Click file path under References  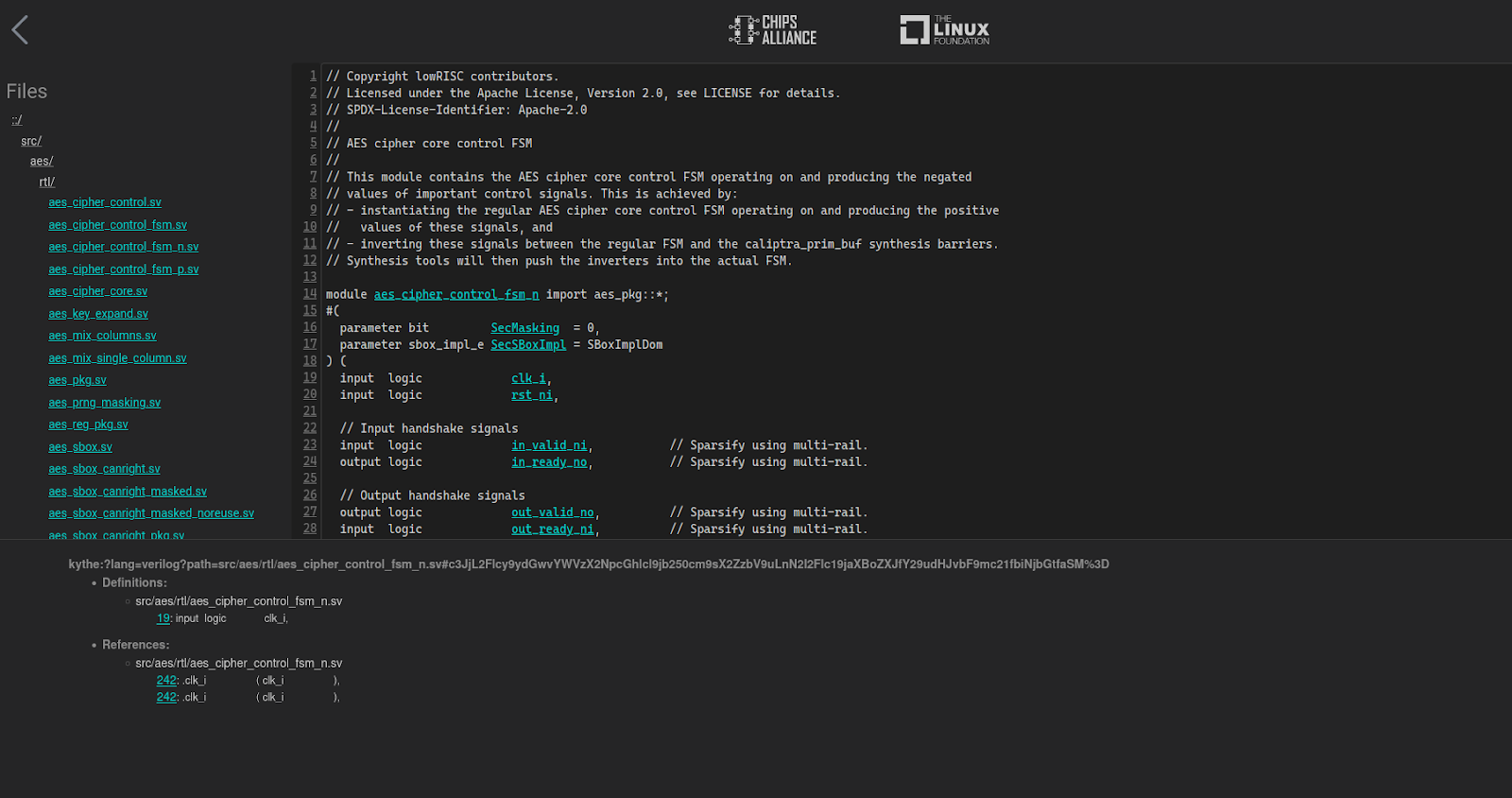coord(239,664)
